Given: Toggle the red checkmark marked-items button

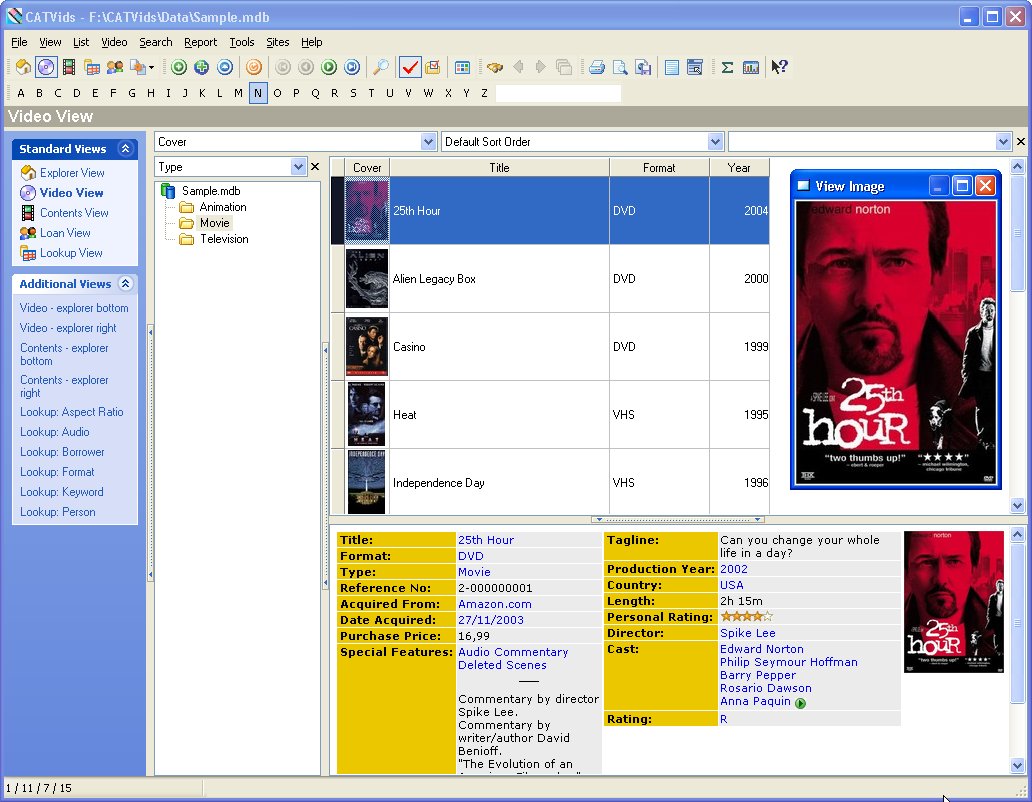Looking at the screenshot, I should click(x=410, y=67).
